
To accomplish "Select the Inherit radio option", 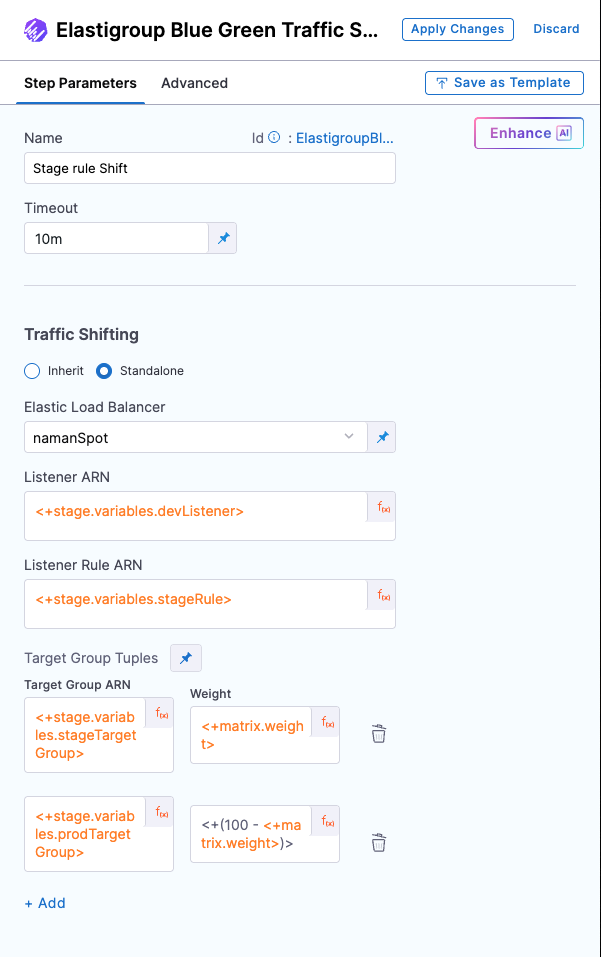I will pos(32,371).
